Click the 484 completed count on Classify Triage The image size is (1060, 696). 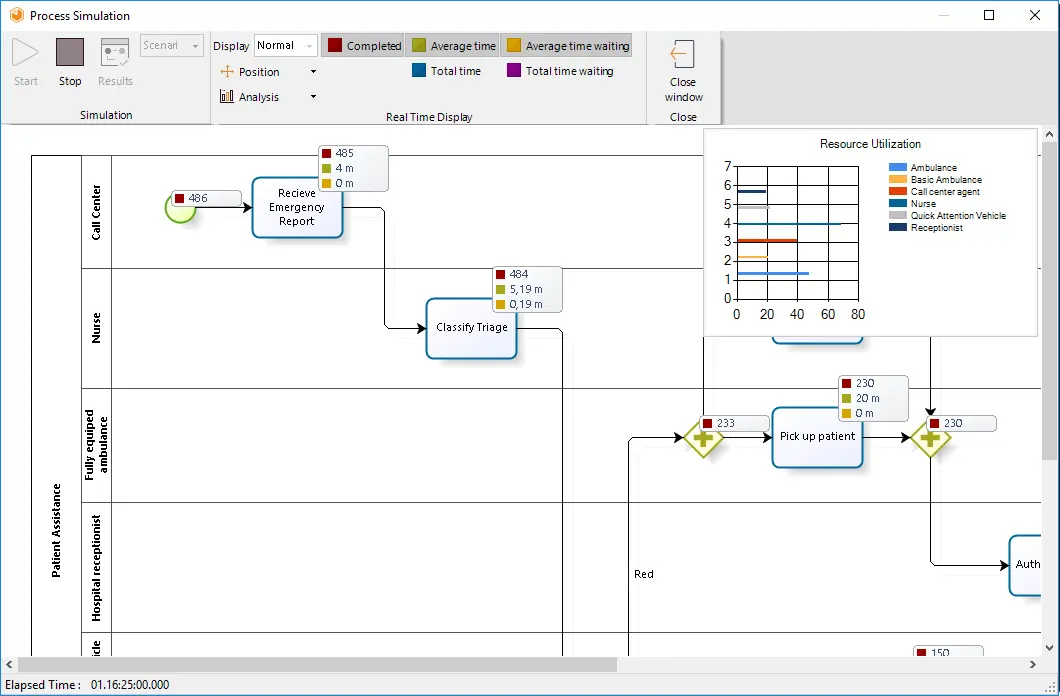[x=519, y=274]
